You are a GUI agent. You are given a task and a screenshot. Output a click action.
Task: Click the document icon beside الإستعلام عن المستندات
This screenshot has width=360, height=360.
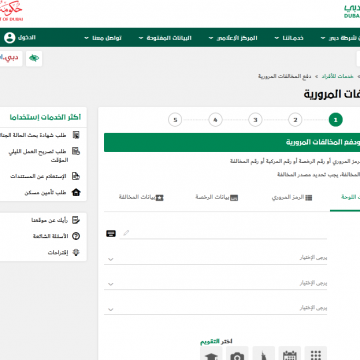[76, 176]
